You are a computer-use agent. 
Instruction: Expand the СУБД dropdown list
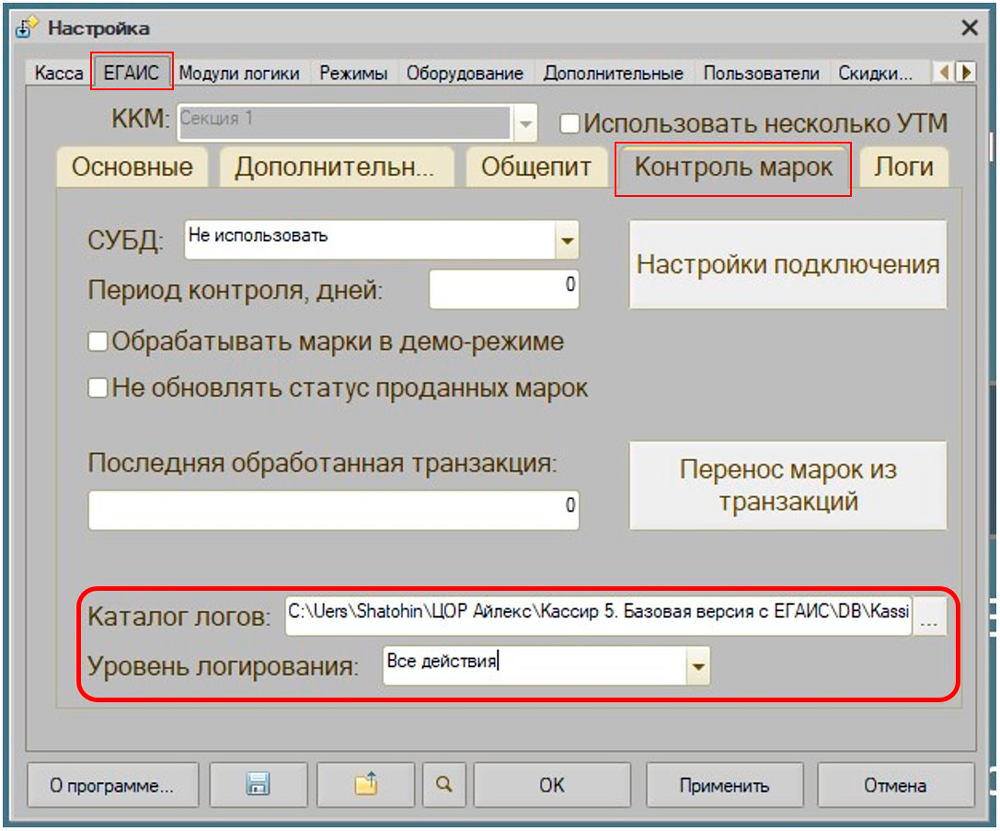567,240
